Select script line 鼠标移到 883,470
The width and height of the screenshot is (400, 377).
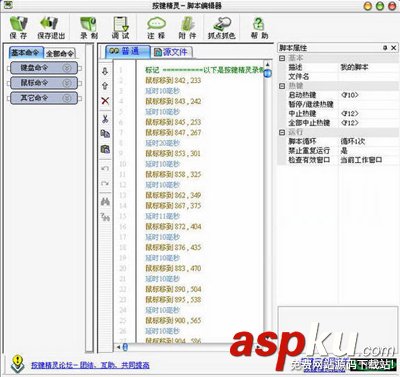(173, 268)
